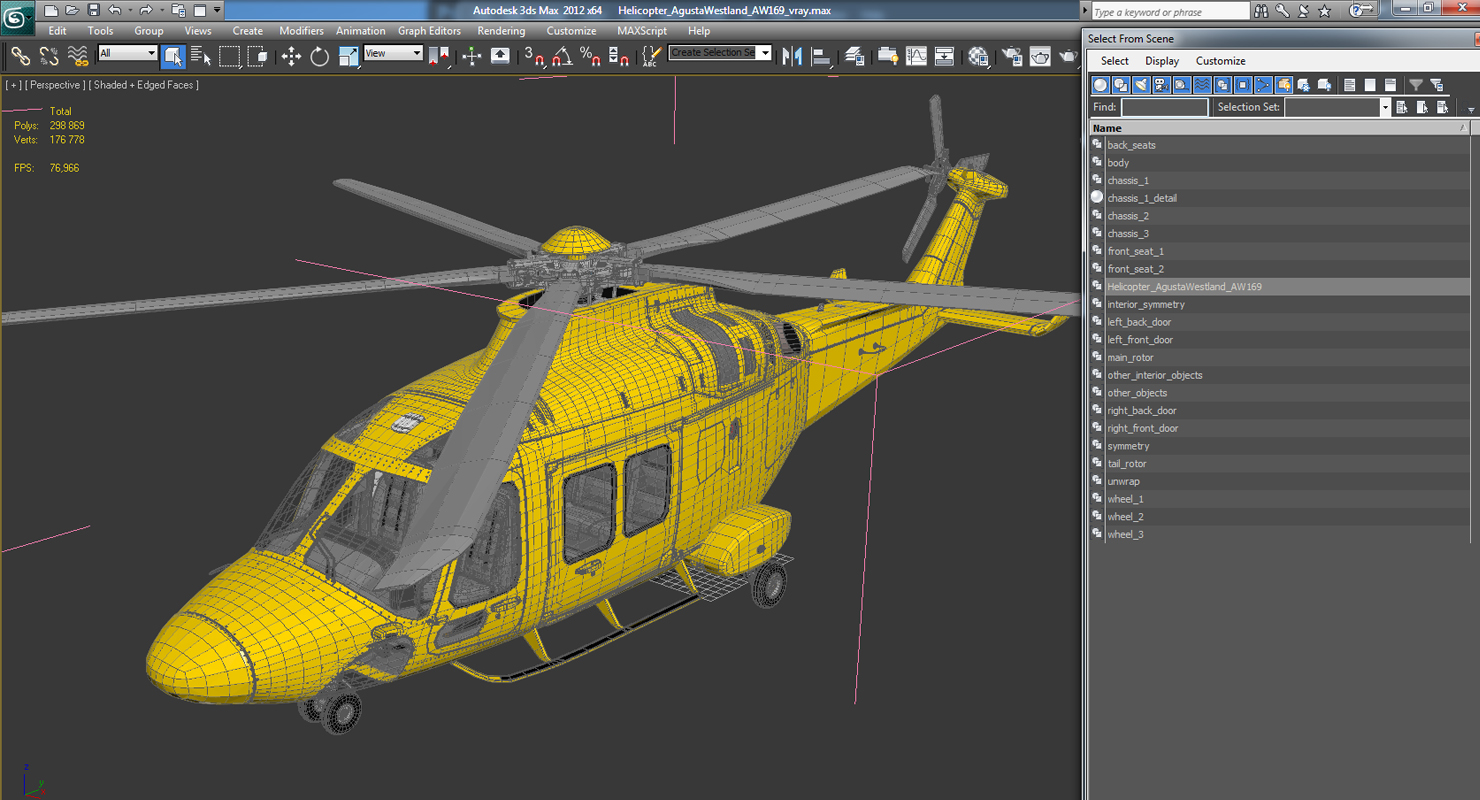Click Redo in quick access toolbar

pos(146,10)
